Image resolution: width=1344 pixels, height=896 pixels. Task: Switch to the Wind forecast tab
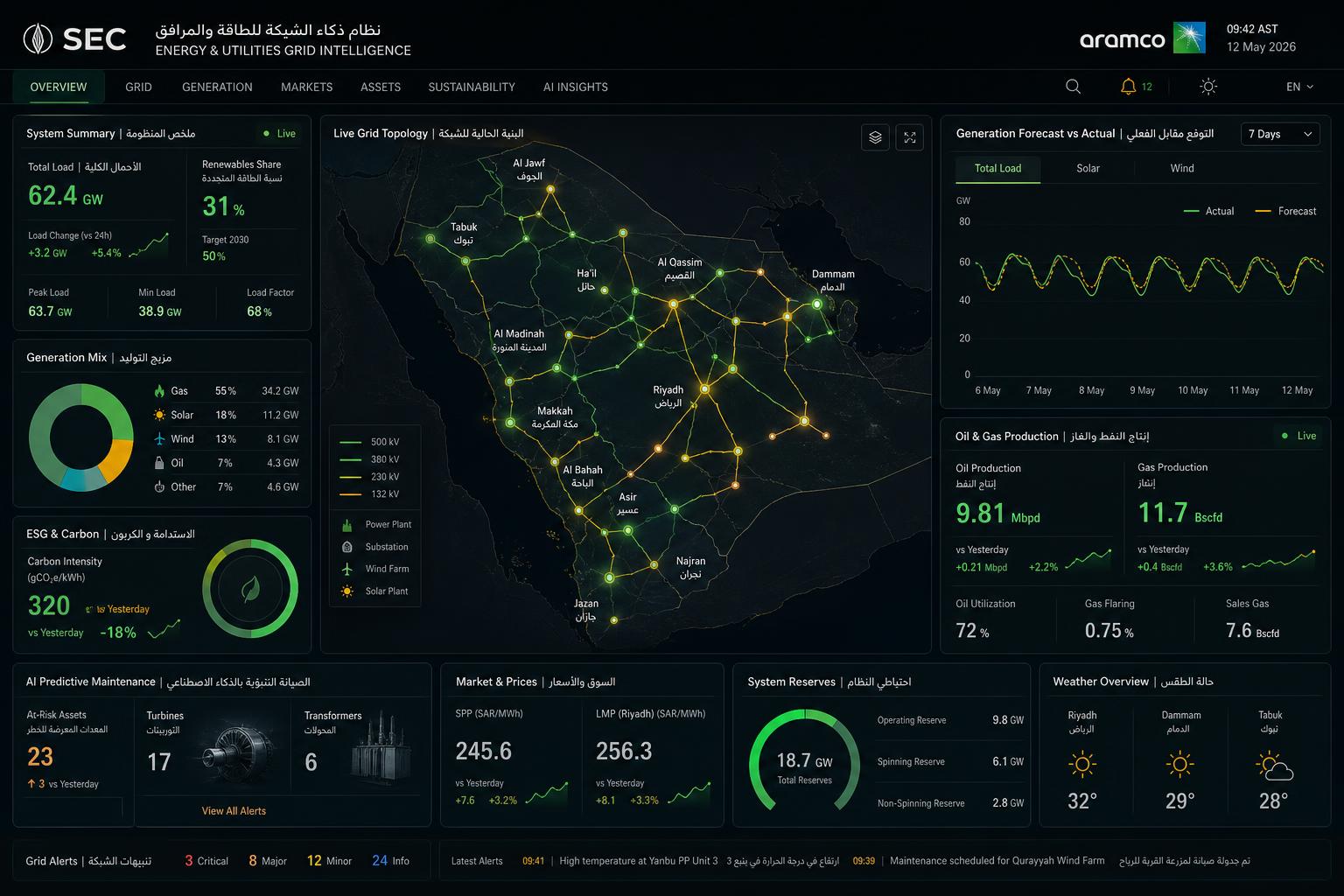click(1182, 168)
